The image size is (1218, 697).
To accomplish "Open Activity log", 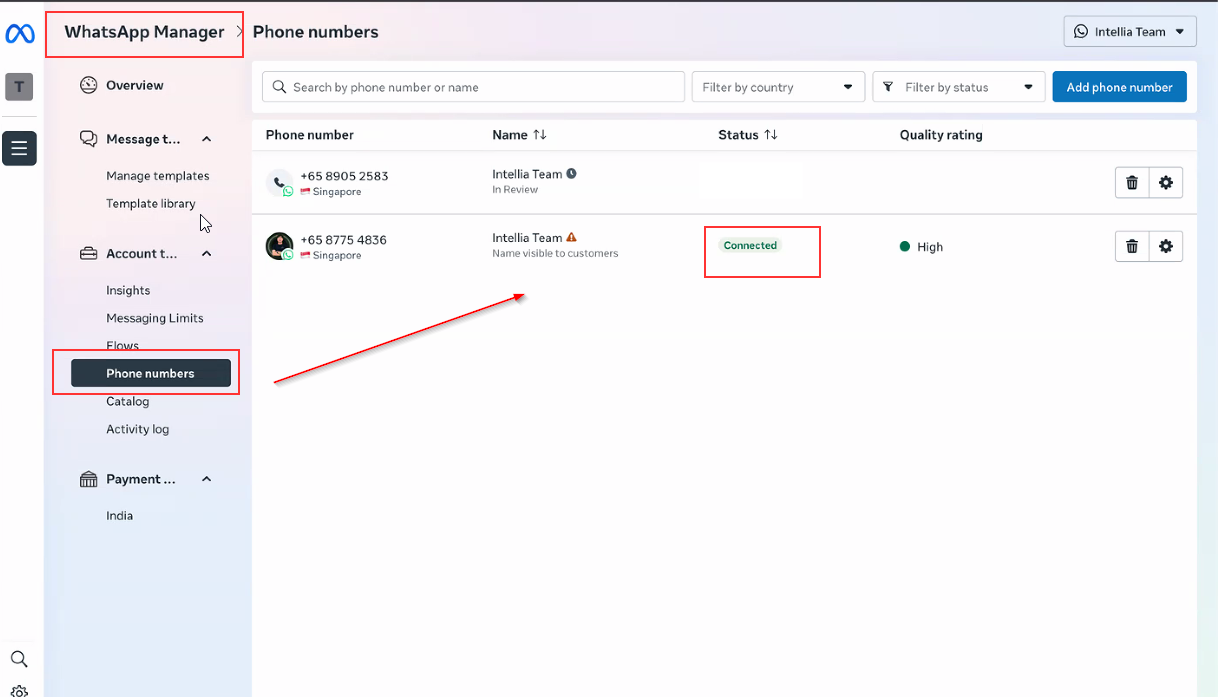I will (x=138, y=429).
